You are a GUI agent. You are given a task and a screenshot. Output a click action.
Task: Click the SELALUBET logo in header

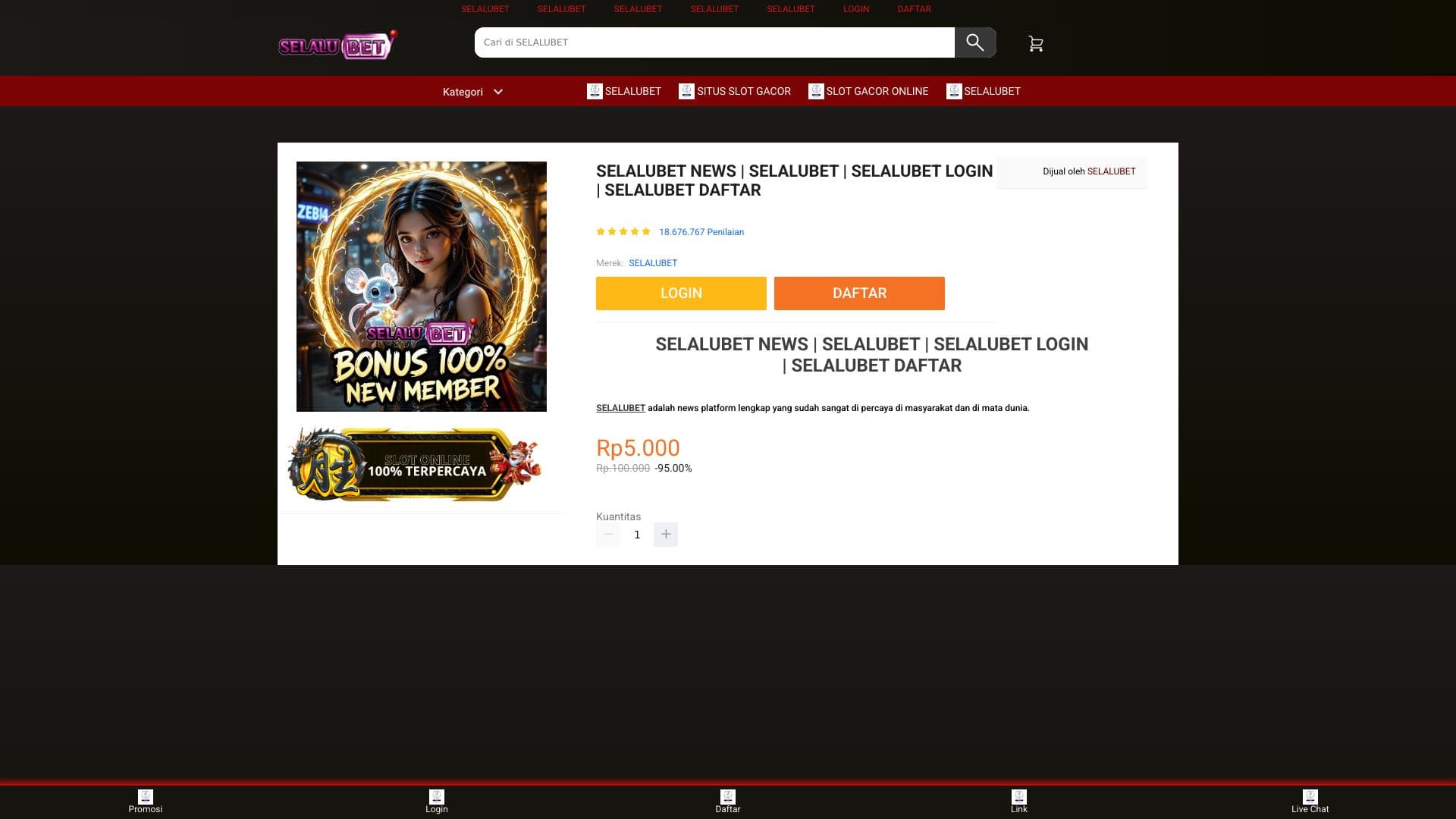coord(337,45)
